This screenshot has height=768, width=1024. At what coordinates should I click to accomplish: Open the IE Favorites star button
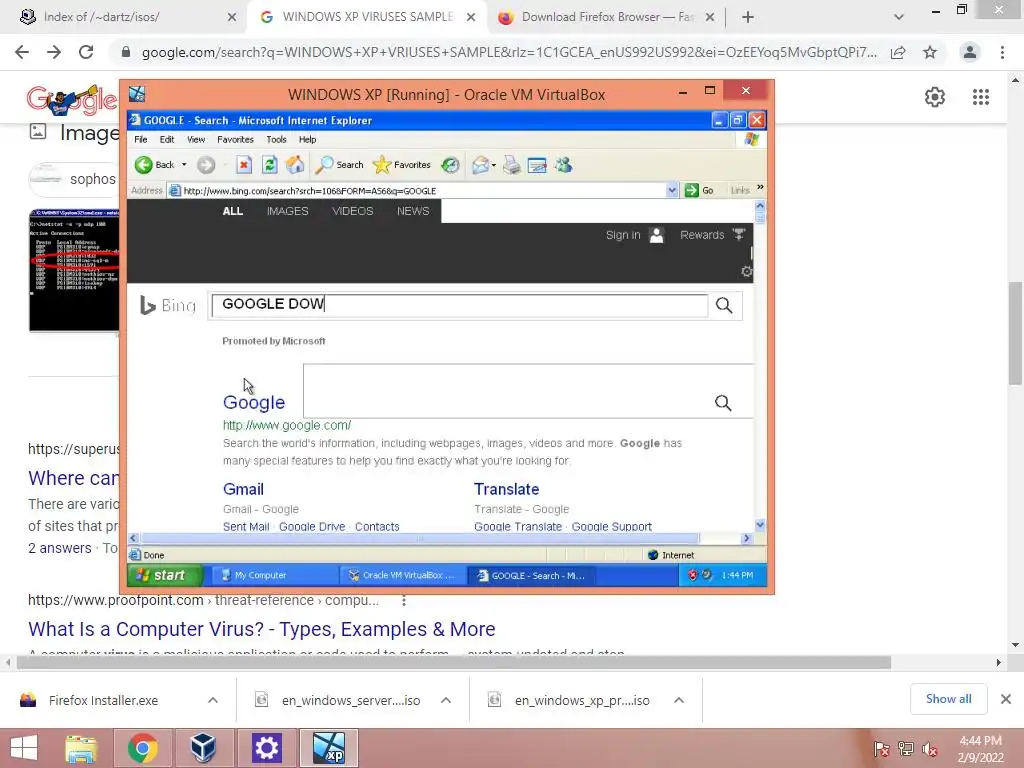(x=402, y=165)
